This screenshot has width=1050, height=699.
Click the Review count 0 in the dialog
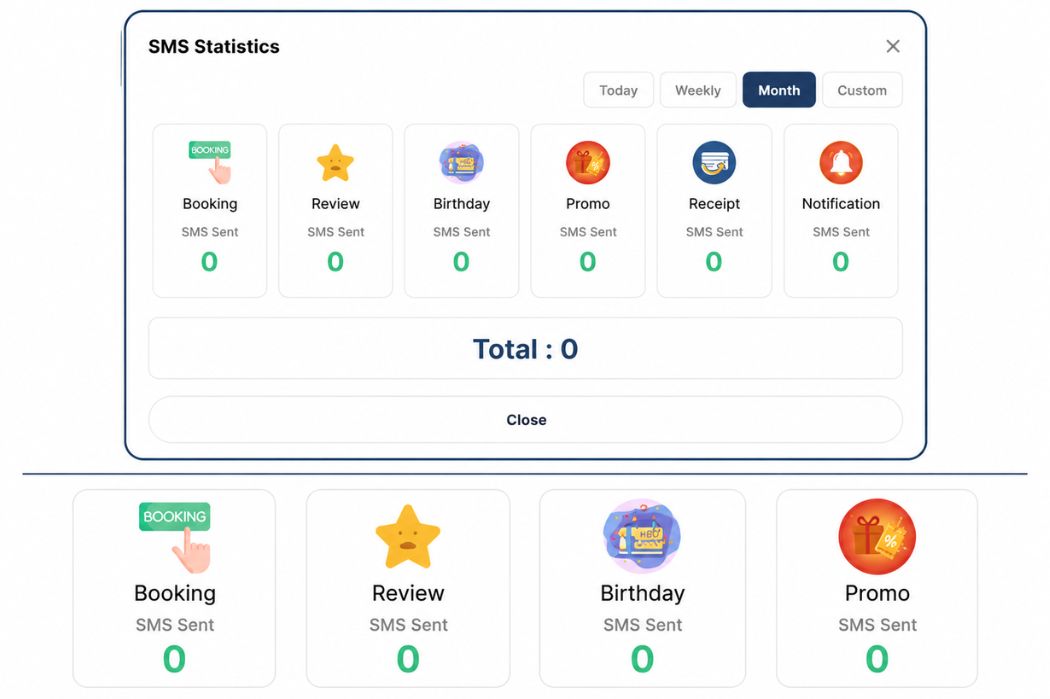coord(335,261)
